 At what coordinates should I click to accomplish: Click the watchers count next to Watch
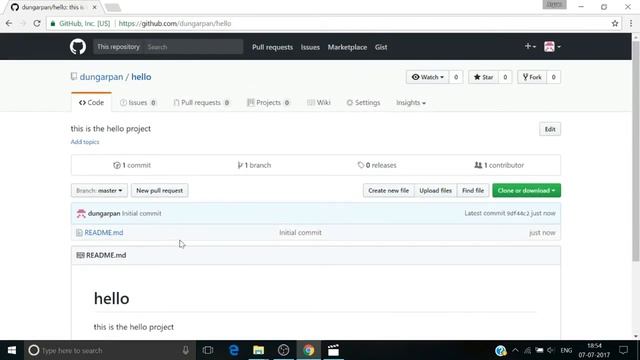(456, 77)
